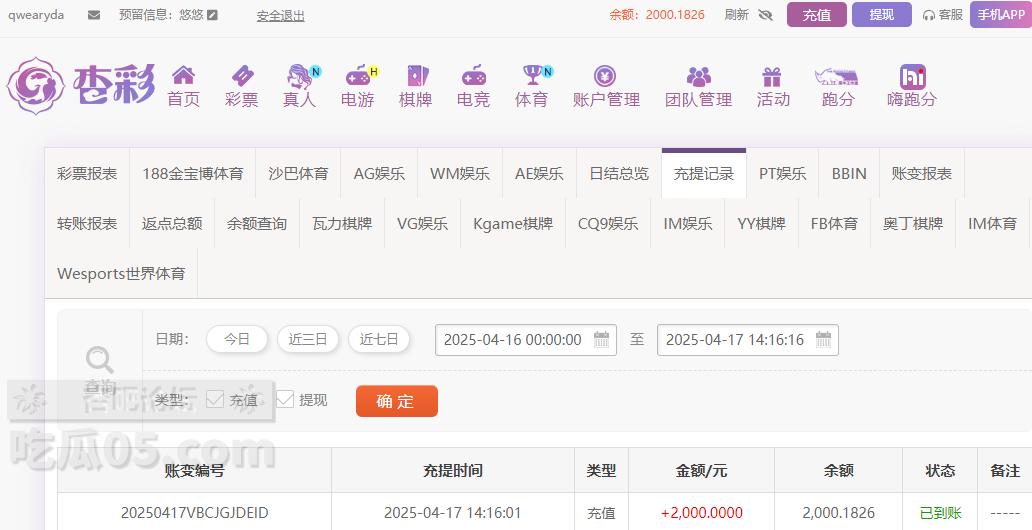This screenshot has height=530, width=1032.
Task: Click the 已到账 status cell
Action: point(941,512)
